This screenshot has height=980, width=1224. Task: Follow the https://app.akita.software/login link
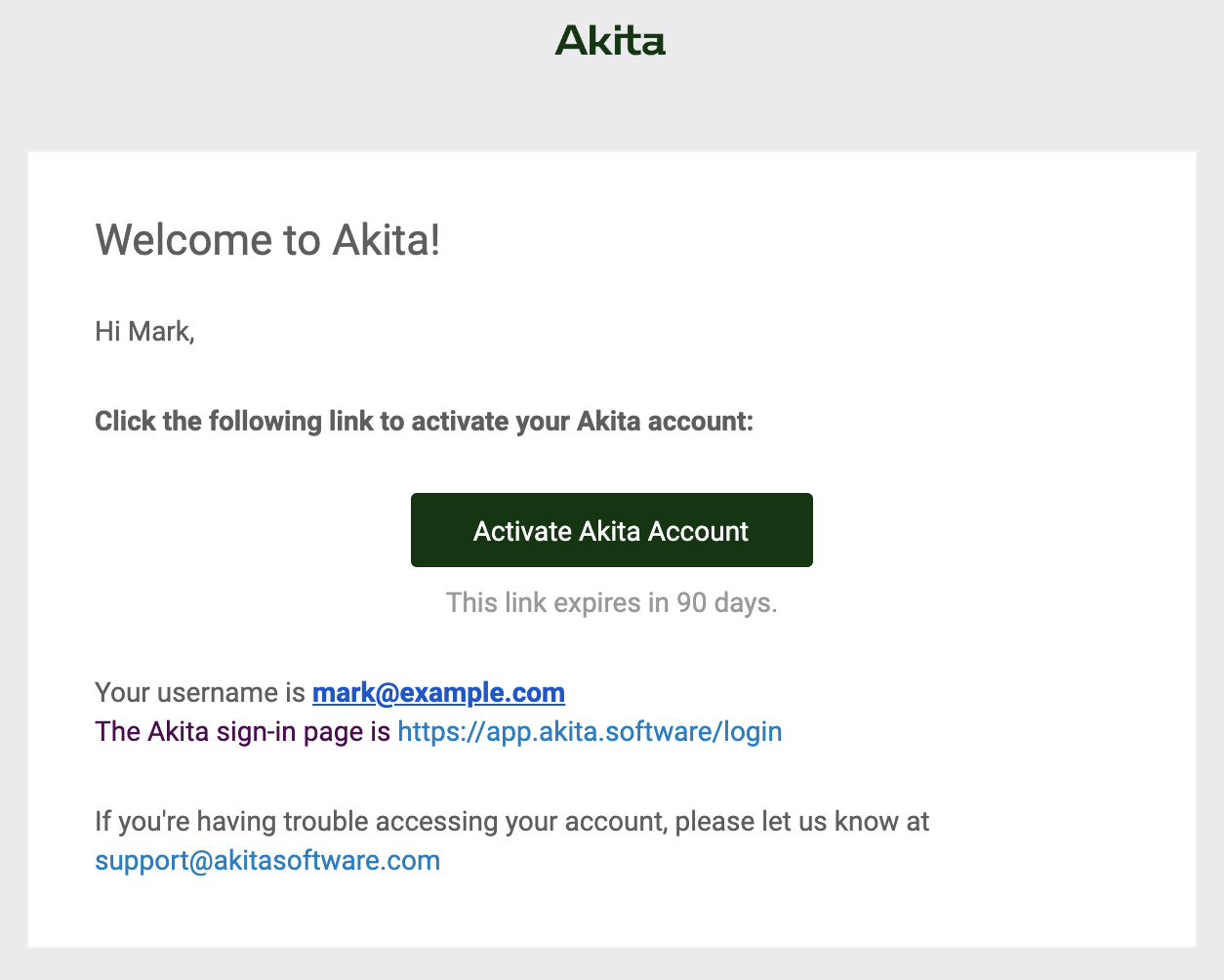(590, 732)
